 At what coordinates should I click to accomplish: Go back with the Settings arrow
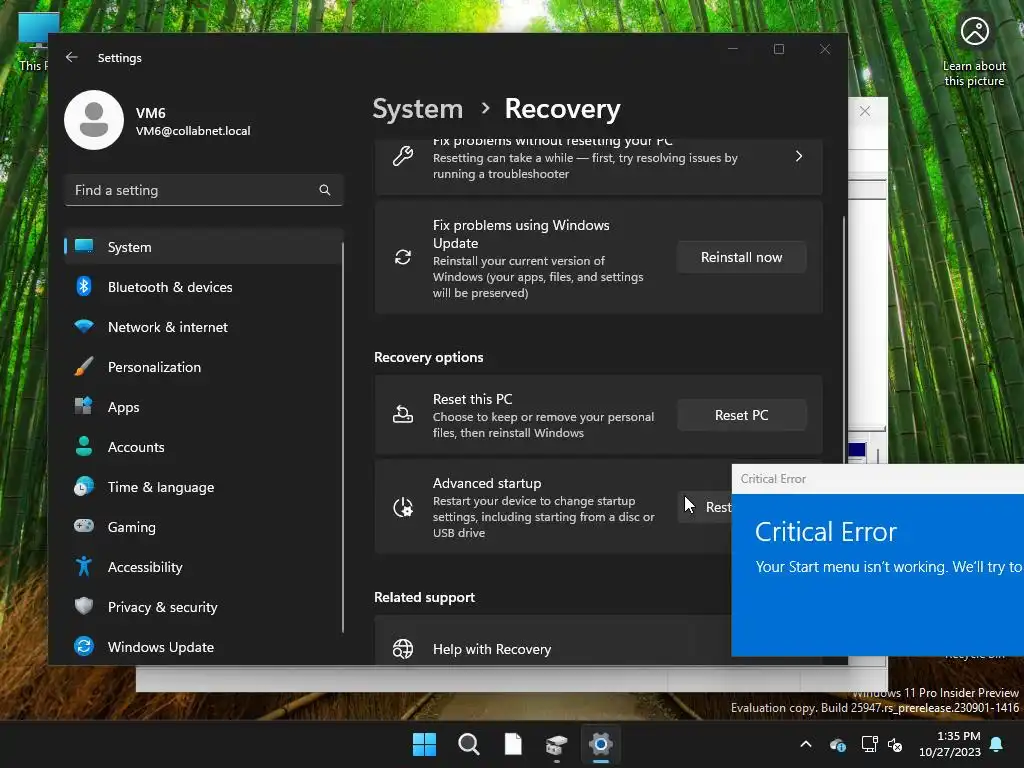coord(72,57)
